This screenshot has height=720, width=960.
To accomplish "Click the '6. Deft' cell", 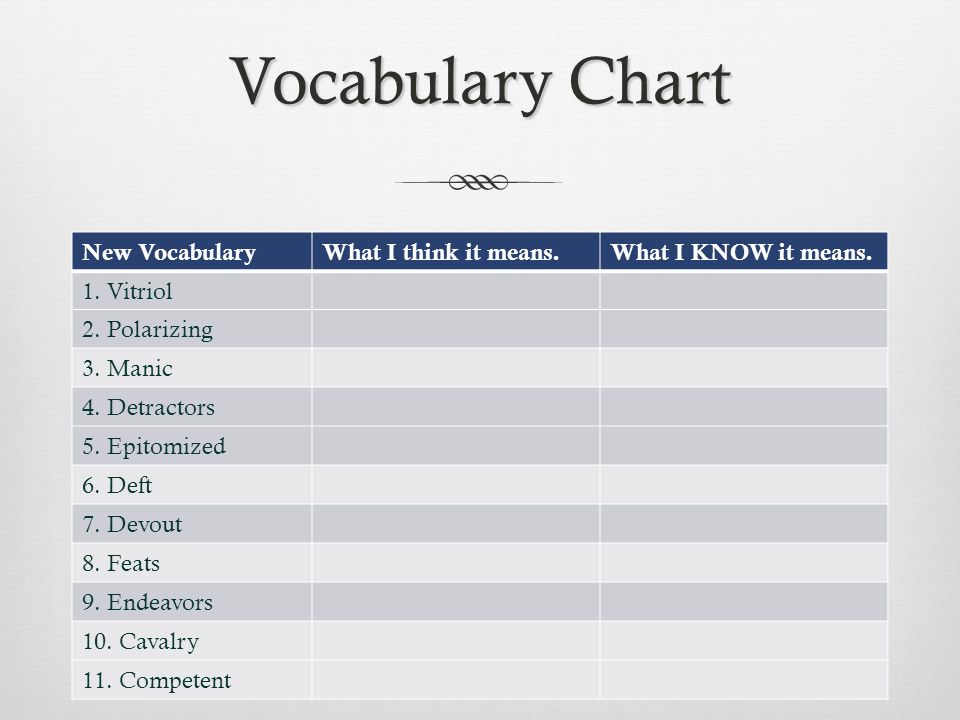I will coord(192,485).
